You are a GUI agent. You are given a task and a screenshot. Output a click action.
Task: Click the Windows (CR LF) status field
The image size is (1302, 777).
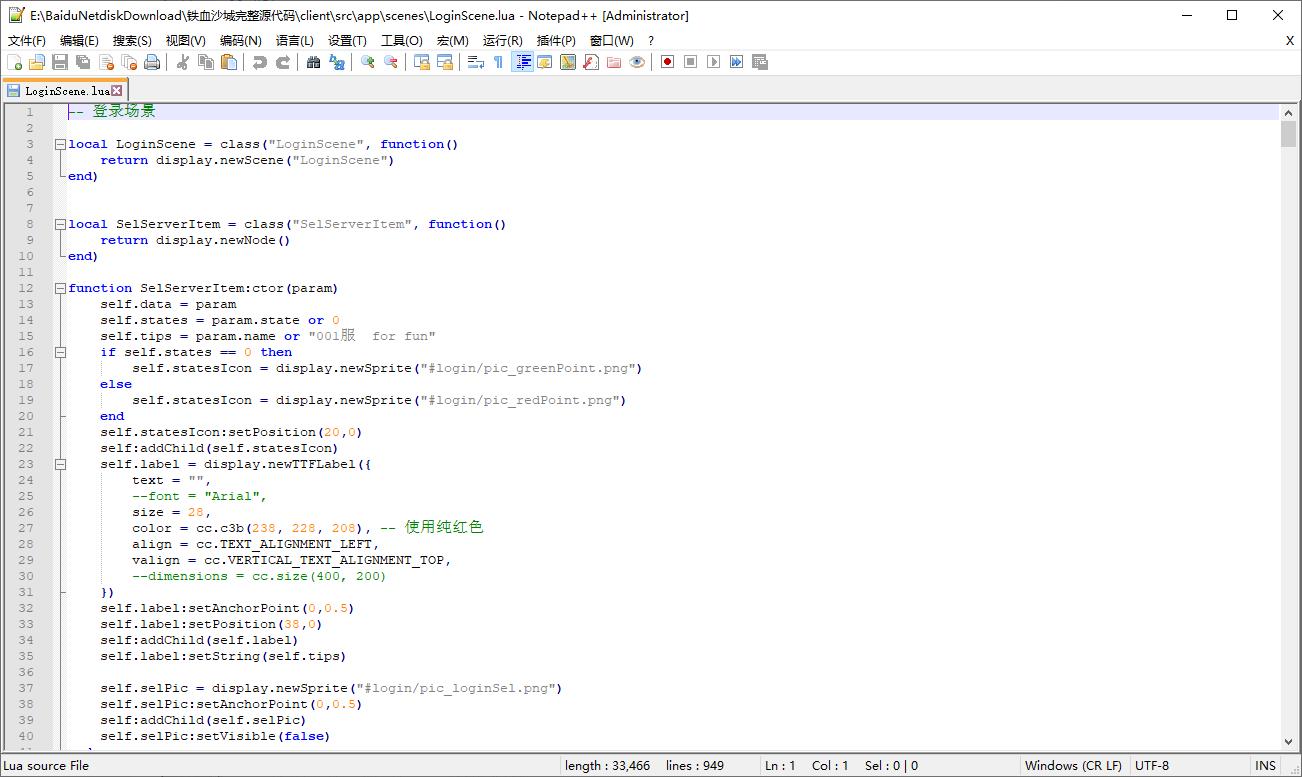click(x=1073, y=766)
